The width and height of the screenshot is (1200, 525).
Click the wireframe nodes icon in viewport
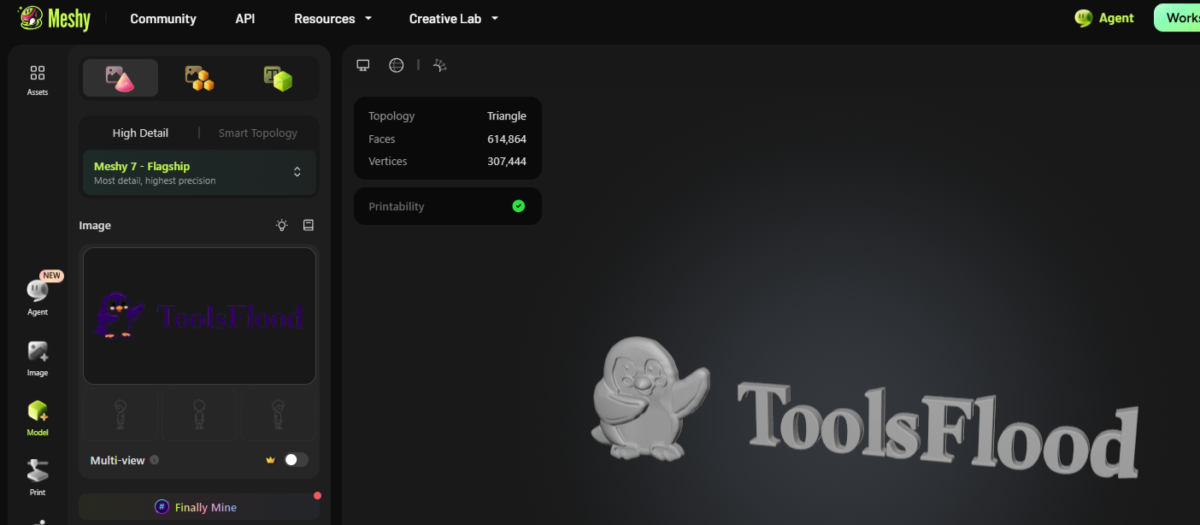[x=440, y=65]
